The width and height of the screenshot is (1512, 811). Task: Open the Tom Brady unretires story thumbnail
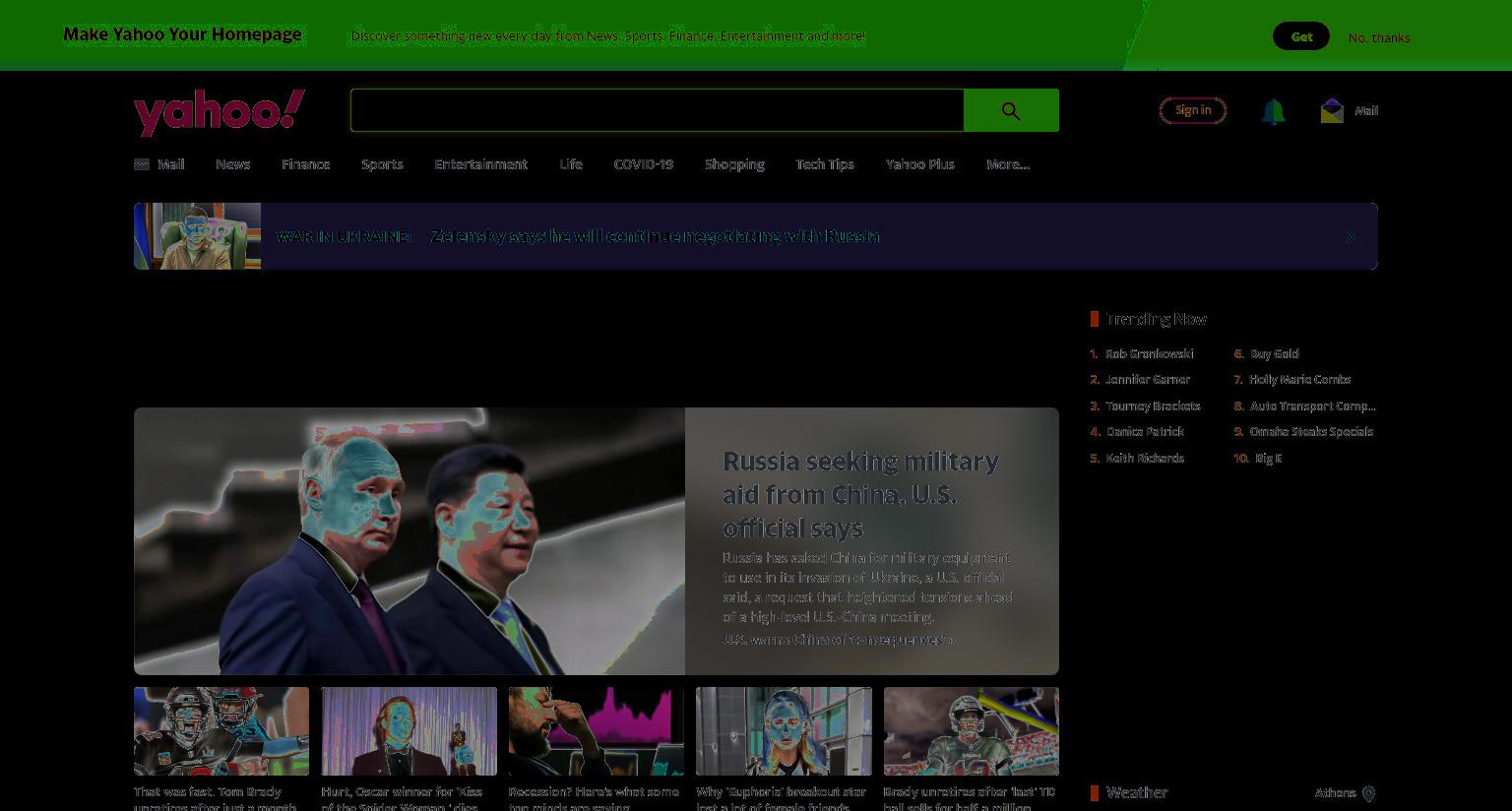point(221,731)
